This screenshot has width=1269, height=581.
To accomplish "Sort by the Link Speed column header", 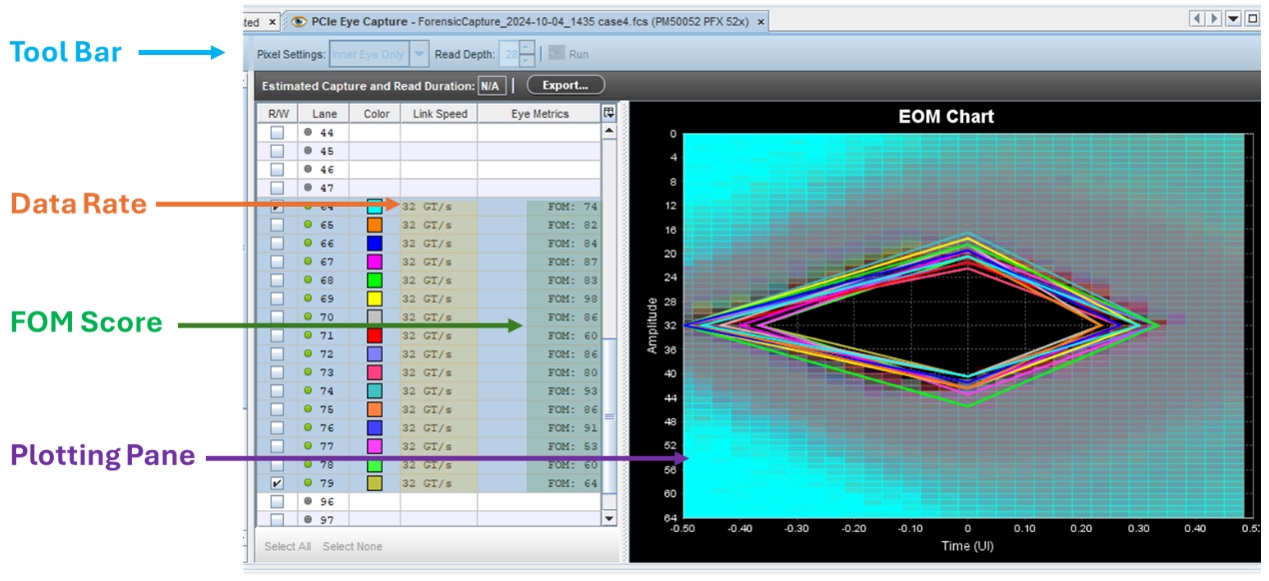I will point(439,114).
